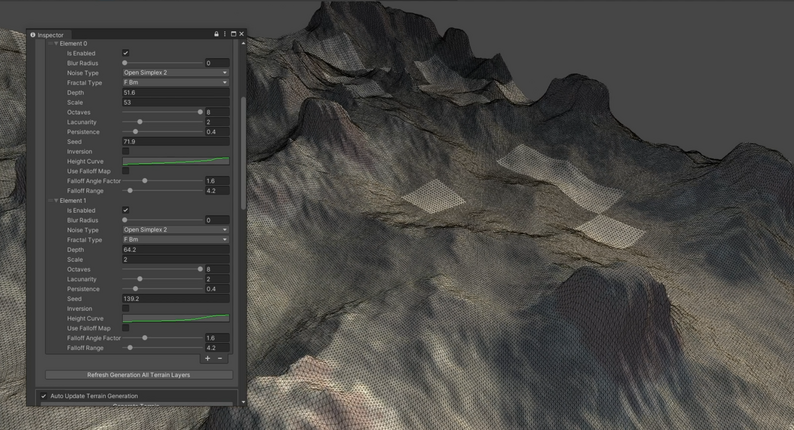Screen dimensions: 794x430
Task: Open Fractal Type dropdown in Element 1
Action: tap(176, 239)
